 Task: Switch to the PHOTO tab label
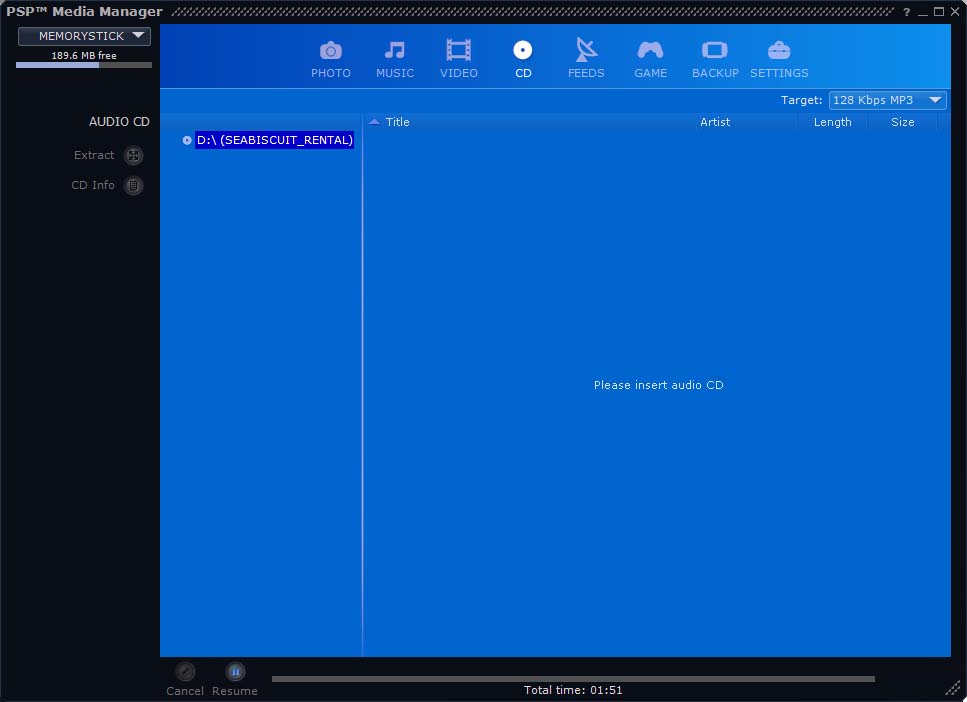331,73
